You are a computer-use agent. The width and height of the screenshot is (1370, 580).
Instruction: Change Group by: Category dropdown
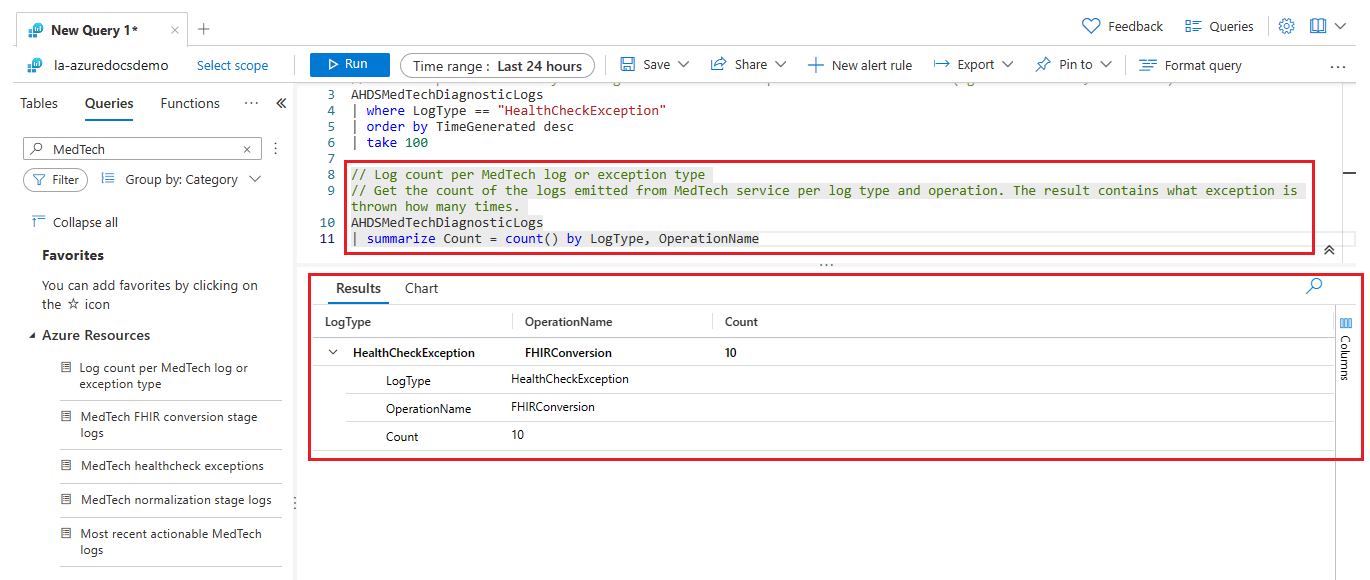pos(181,180)
